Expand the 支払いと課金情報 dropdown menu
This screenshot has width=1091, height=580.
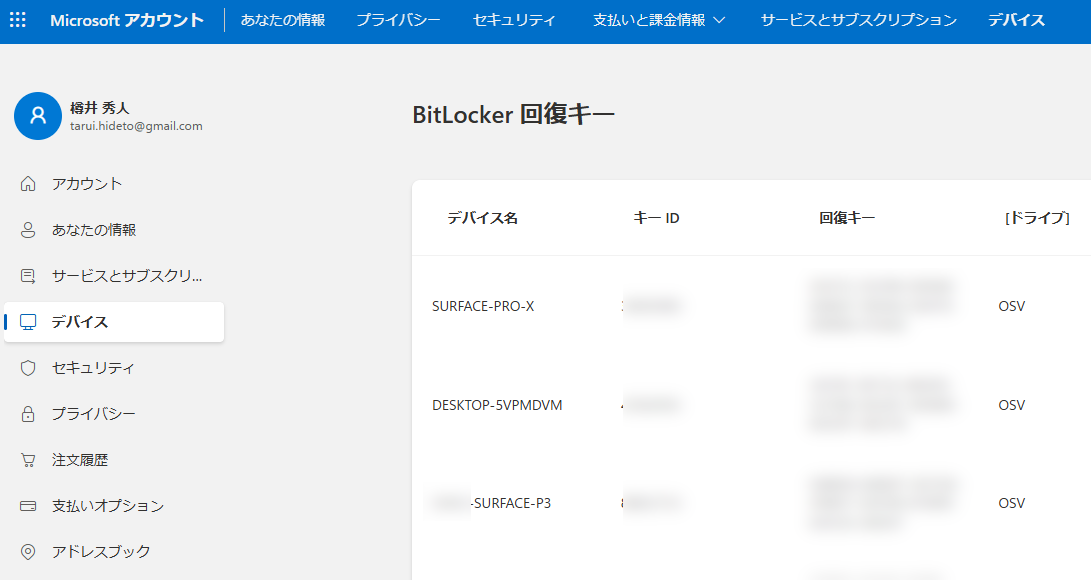click(658, 18)
